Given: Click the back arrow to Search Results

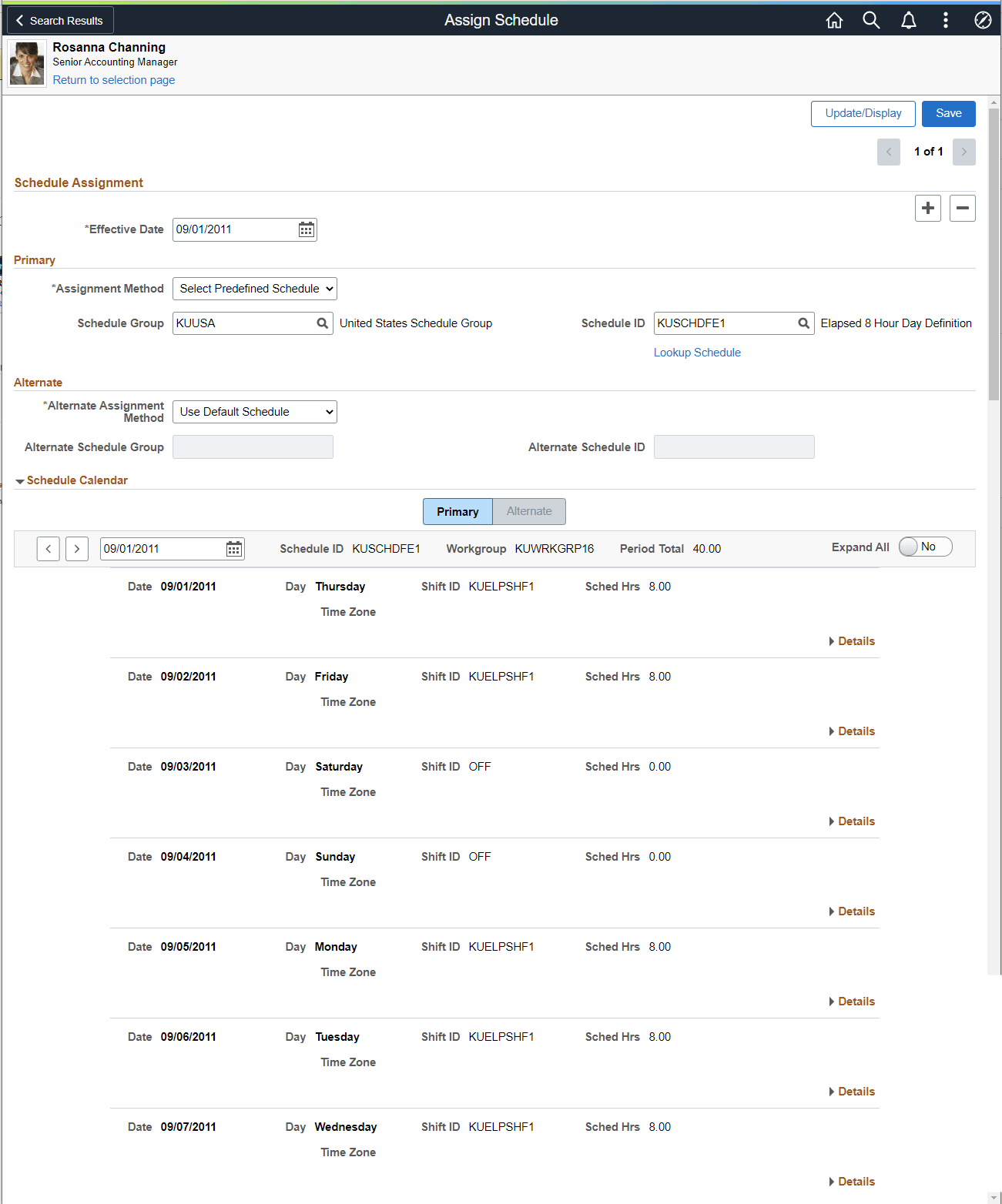Looking at the screenshot, I should coord(18,20).
